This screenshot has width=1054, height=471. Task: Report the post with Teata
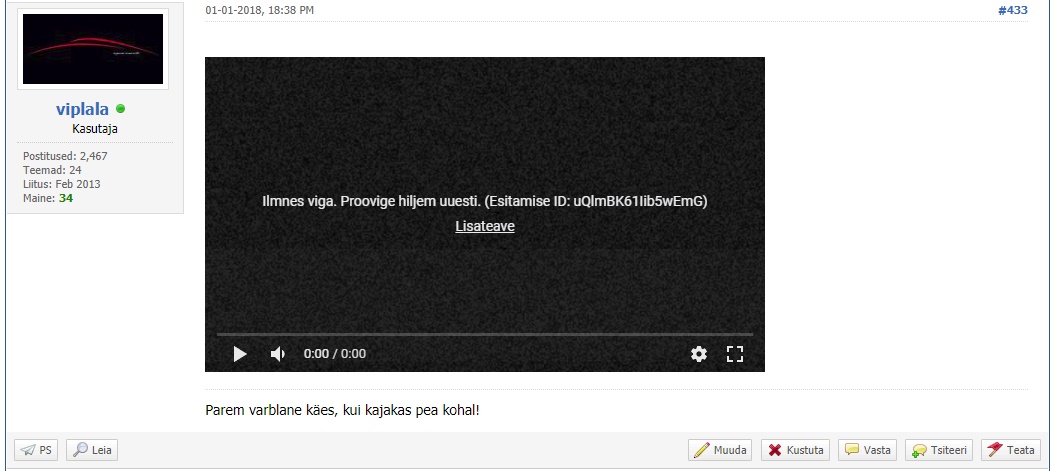point(1010,450)
